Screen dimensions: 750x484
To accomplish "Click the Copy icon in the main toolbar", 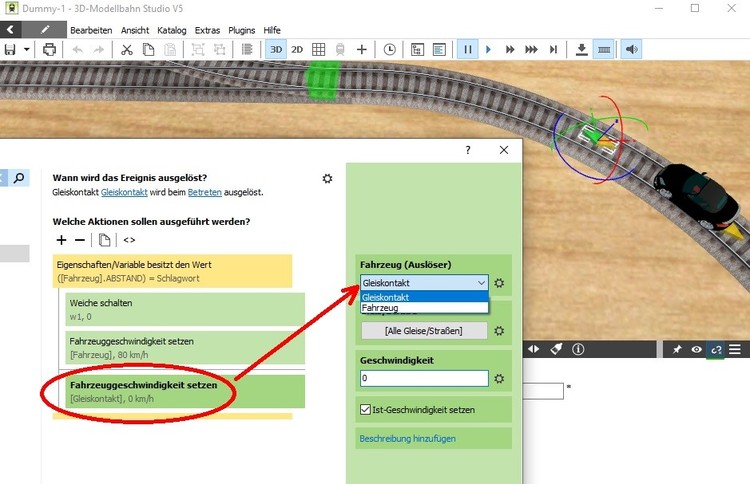I will pyautogui.click(x=149, y=49).
